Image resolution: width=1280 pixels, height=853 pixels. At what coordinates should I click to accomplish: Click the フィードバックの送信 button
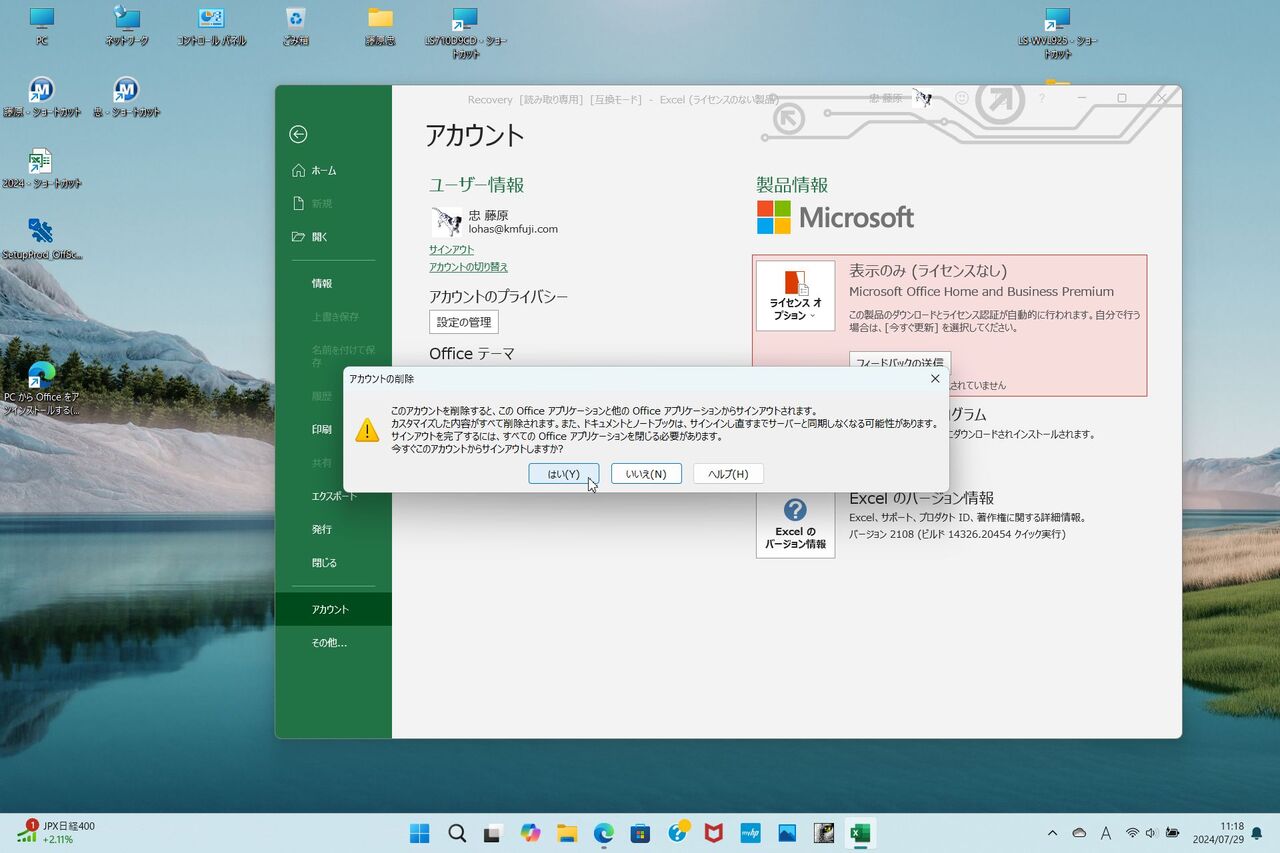900,361
